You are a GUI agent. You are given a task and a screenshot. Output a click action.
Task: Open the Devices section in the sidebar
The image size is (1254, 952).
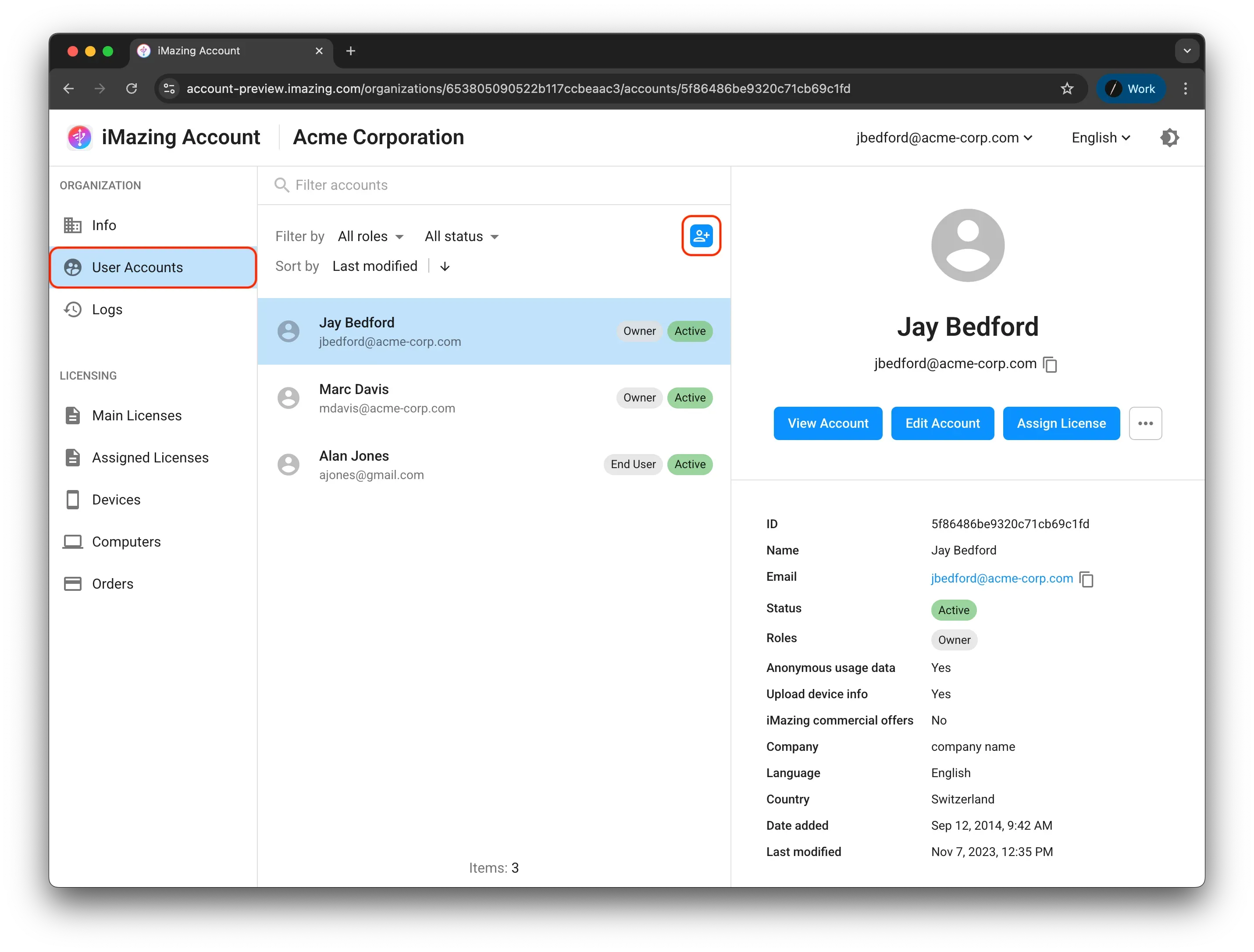click(x=116, y=500)
